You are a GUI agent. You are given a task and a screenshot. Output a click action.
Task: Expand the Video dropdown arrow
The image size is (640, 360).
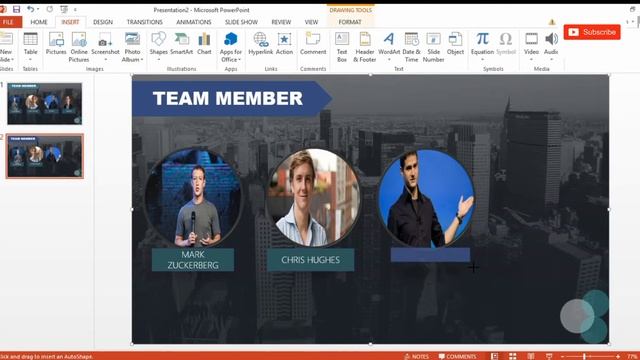pos(531,60)
